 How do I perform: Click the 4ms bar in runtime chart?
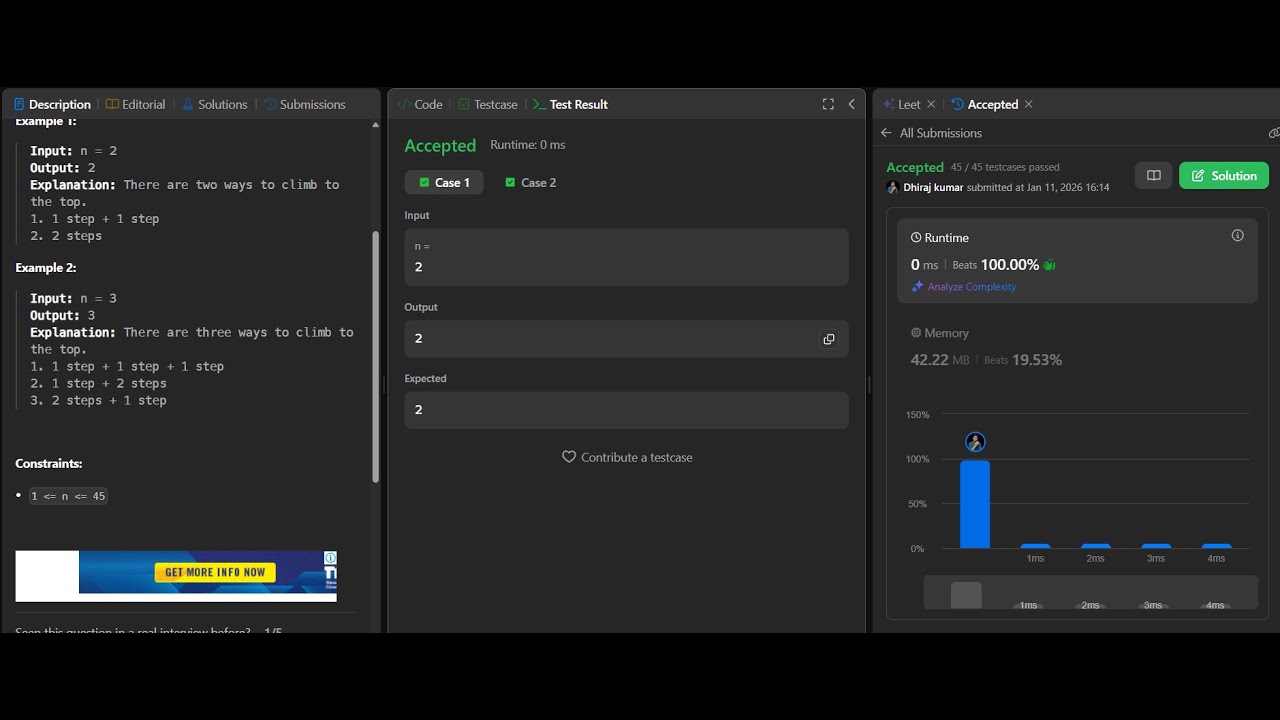click(x=1216, y=546)
